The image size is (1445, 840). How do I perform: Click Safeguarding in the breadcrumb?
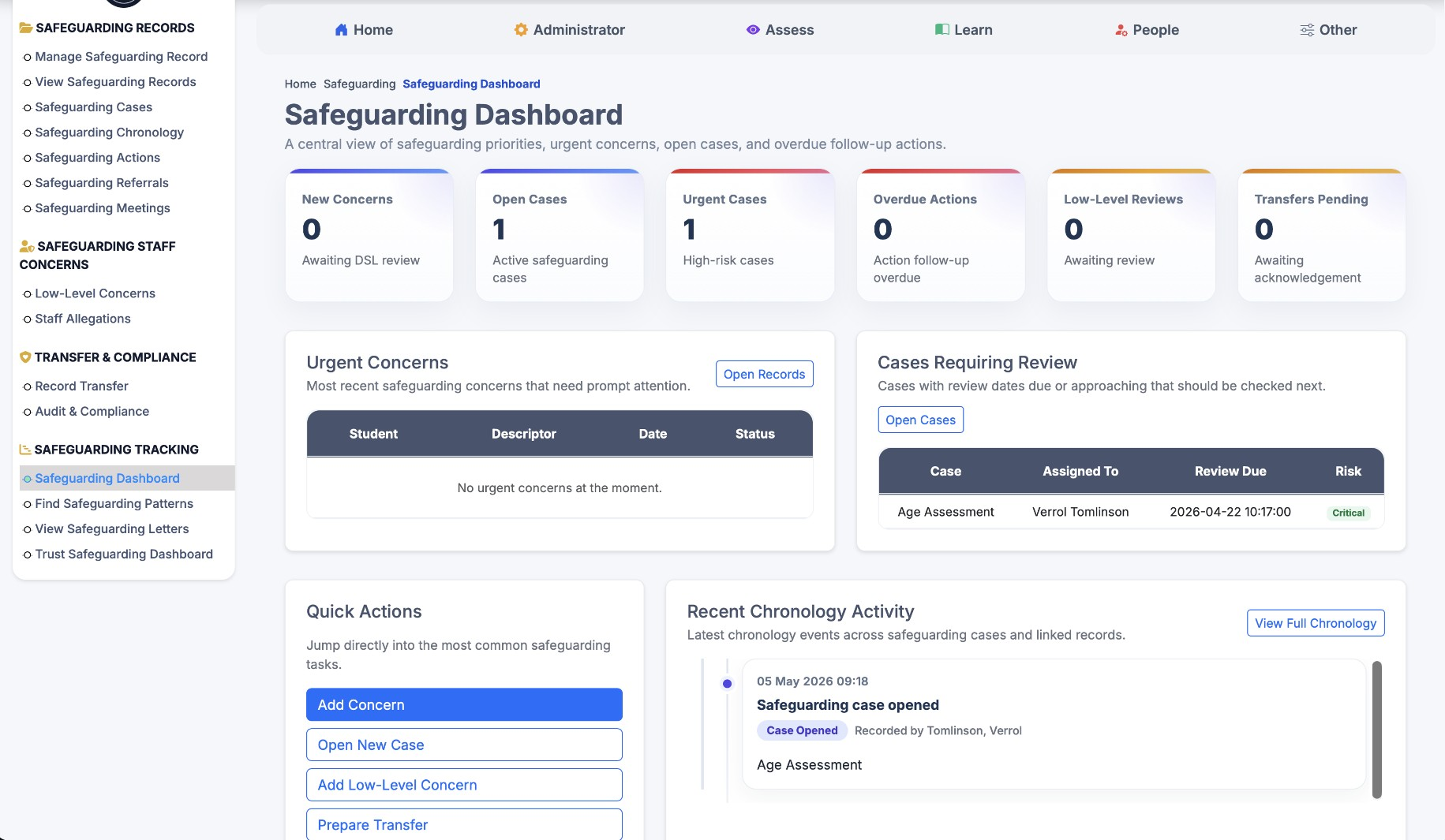pyautogui.click(x=359, y=84)
